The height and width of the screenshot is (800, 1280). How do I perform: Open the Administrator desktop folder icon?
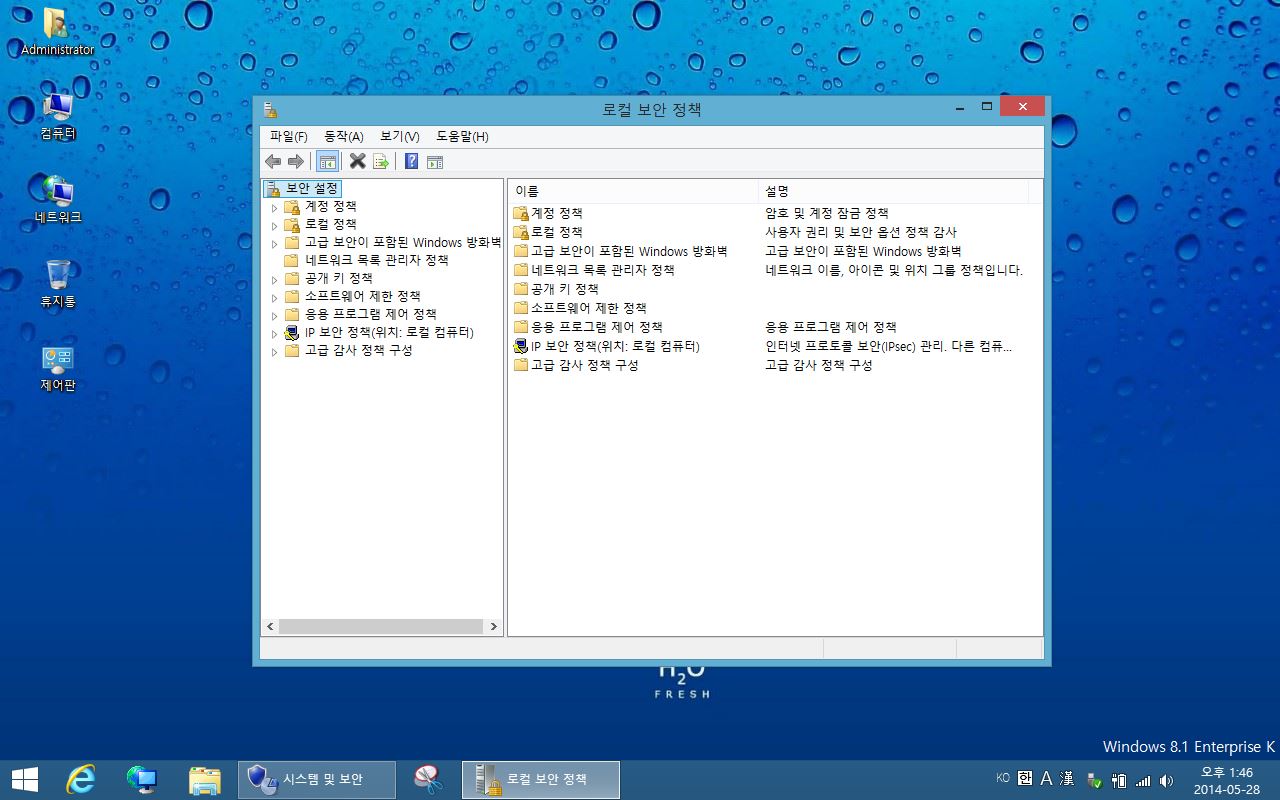pyautogui.click(x=57, y=32)
